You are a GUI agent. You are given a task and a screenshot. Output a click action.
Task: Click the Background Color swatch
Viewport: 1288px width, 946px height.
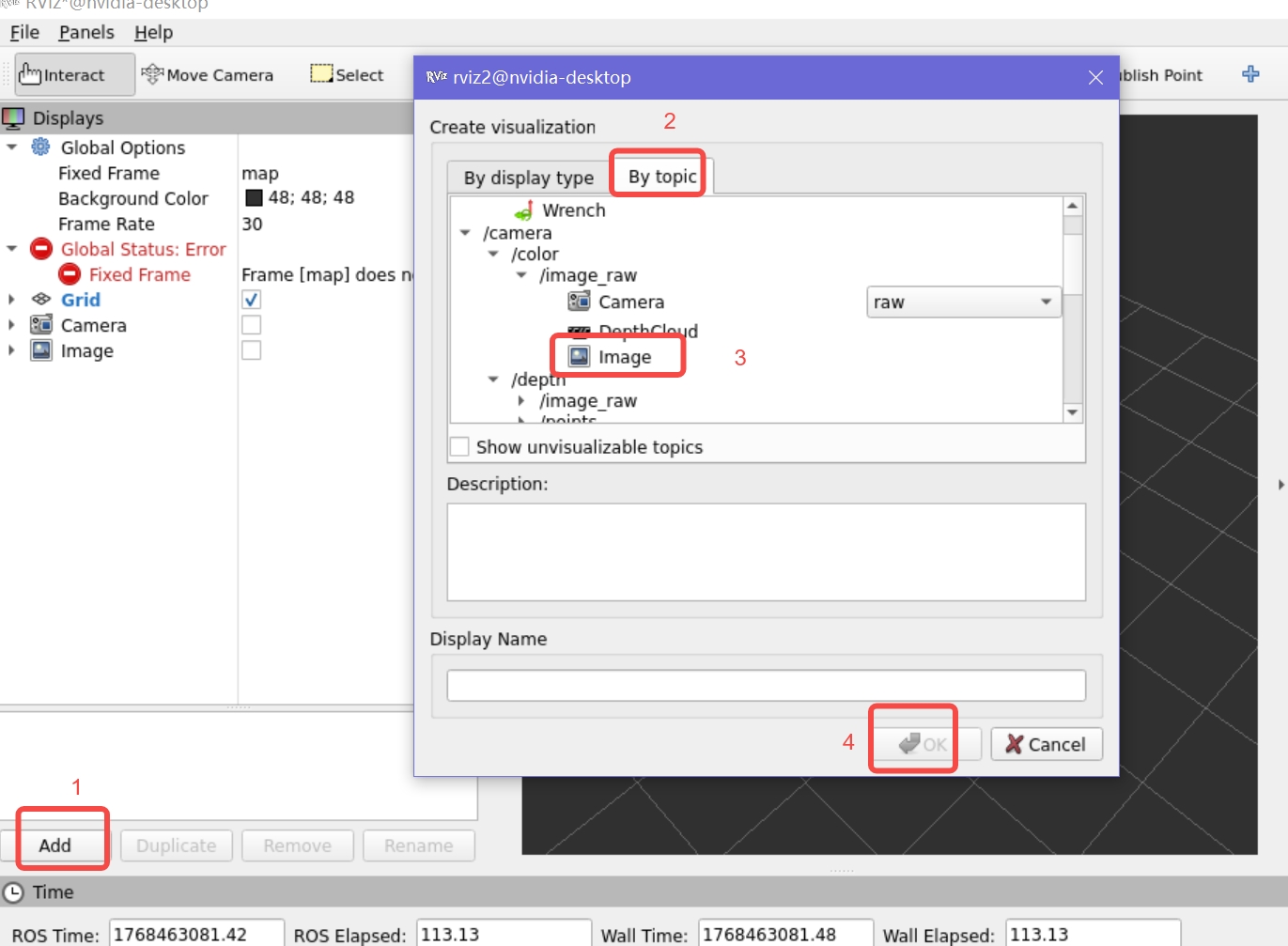pyautogui.click(x=254, y=198)
